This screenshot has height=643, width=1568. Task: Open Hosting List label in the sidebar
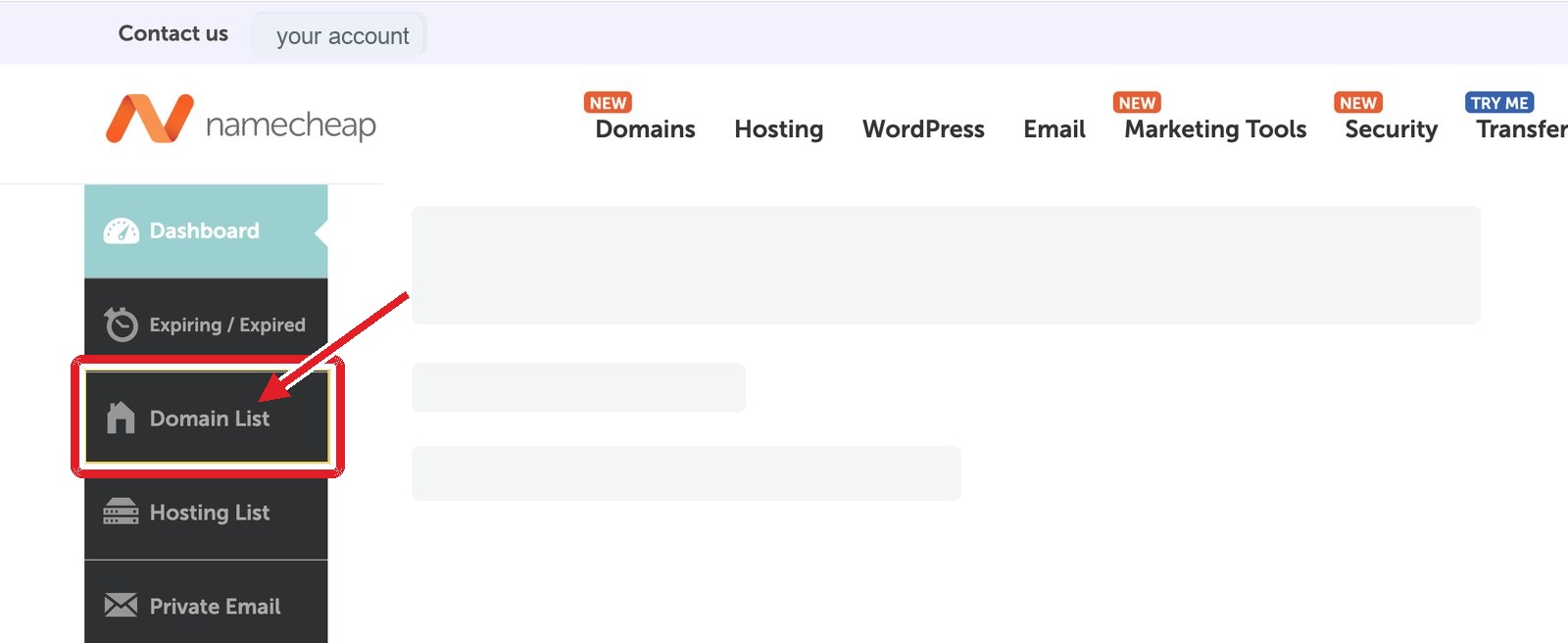pyautogui.click(x=210, y=513)
